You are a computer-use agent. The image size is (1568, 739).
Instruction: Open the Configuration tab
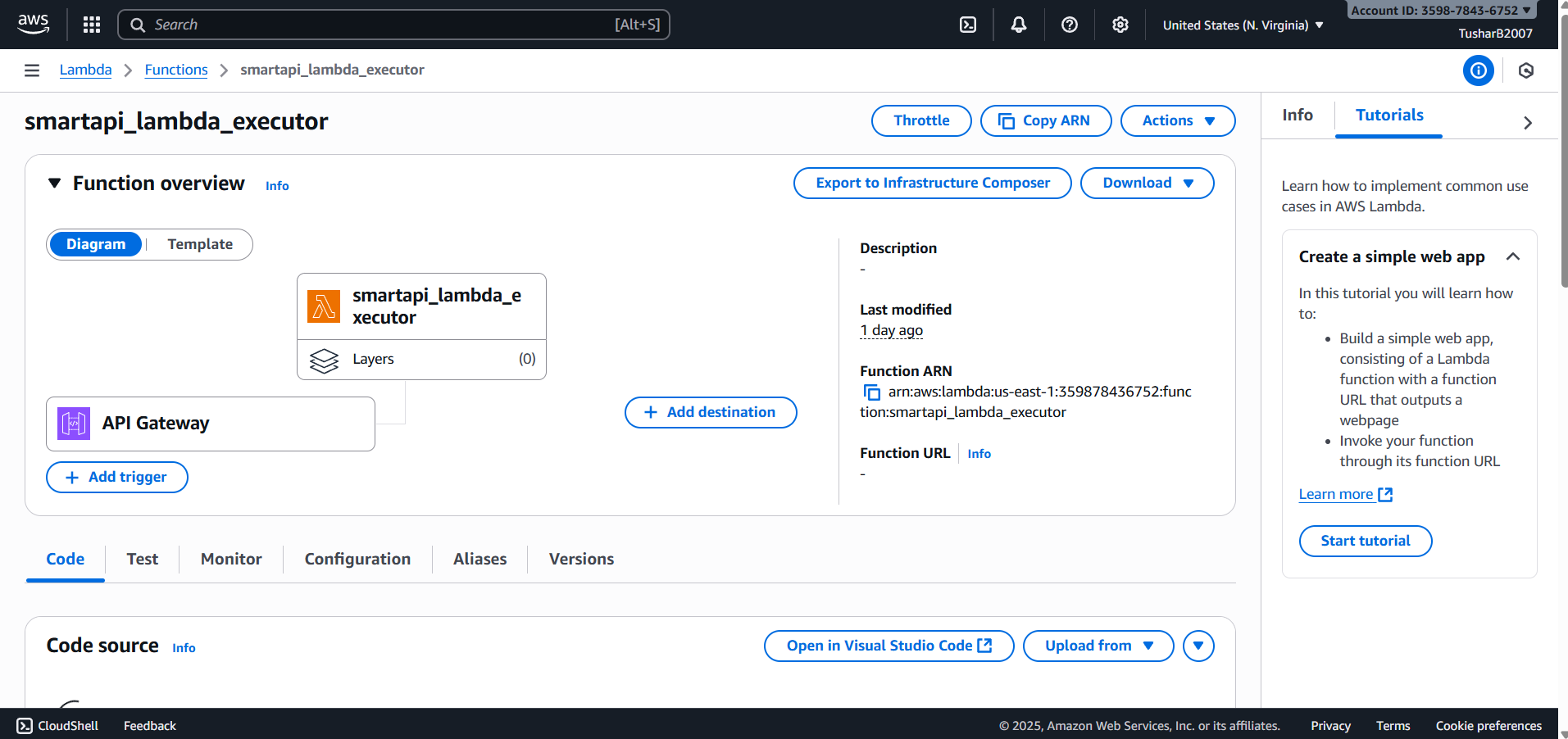(x=357, y=559)
